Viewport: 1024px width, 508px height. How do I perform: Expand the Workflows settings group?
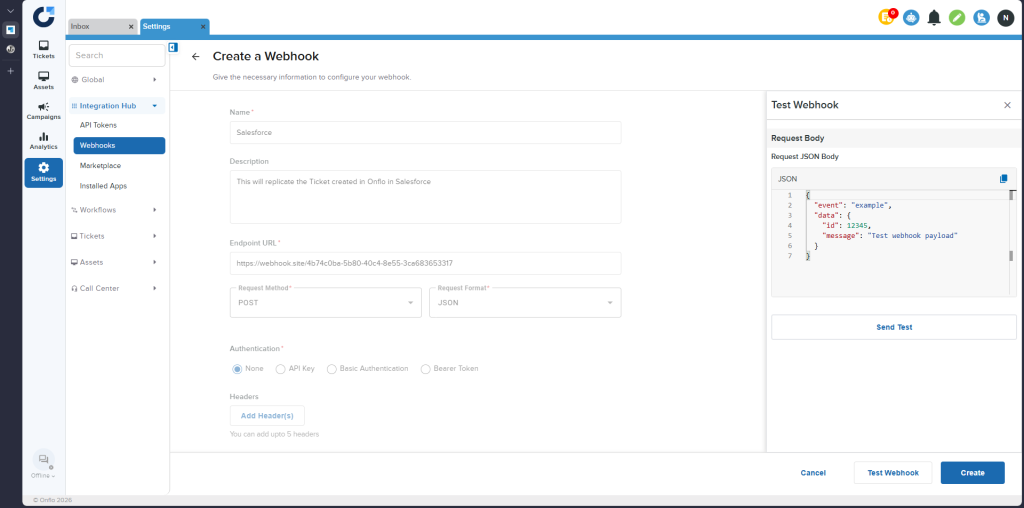[x=116, y=210]
